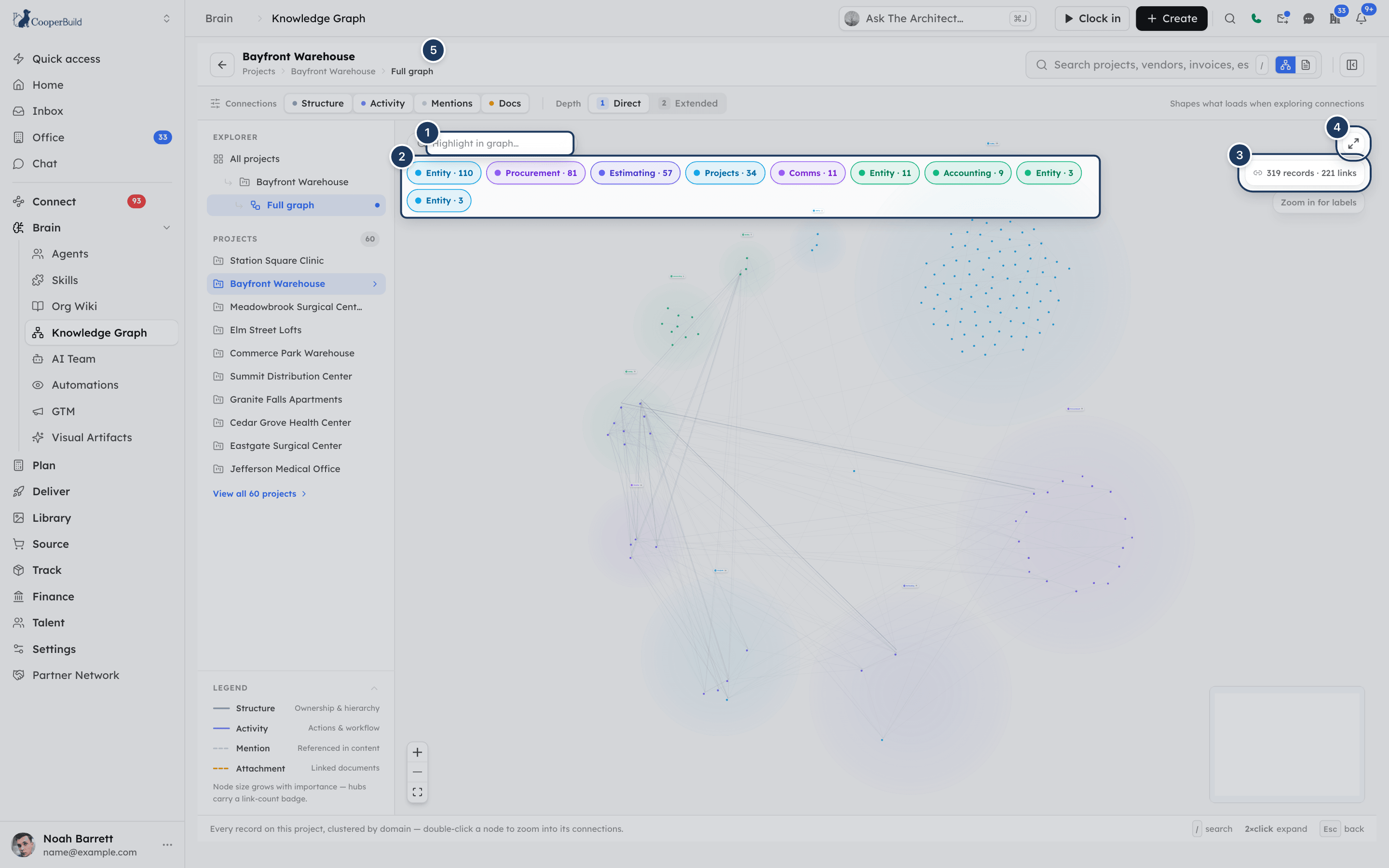Screen dimensions: 1389x868
Task: Expand Bayfront Warehouse project chevron
Action: pyautogui.click(x=375, y=284)
